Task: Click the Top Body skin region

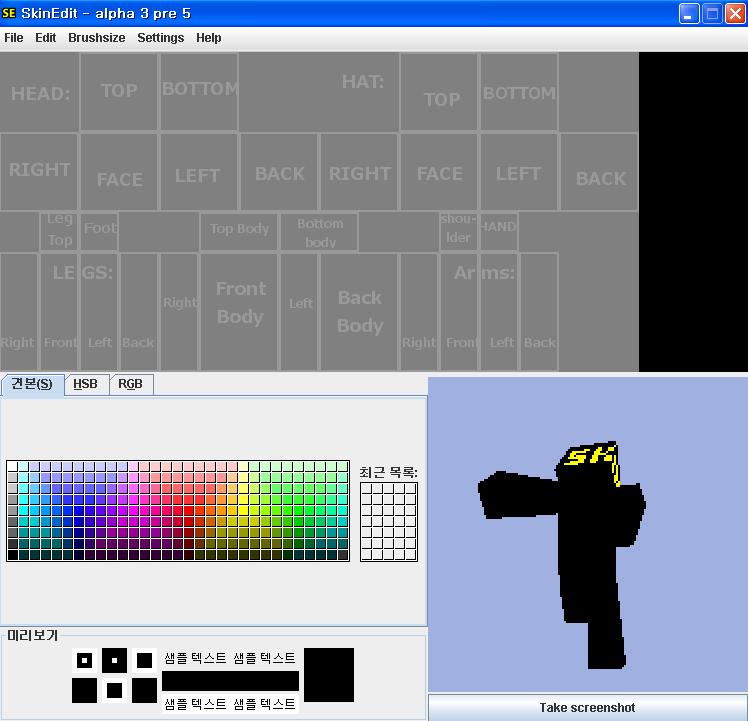Action: [239, 231]
